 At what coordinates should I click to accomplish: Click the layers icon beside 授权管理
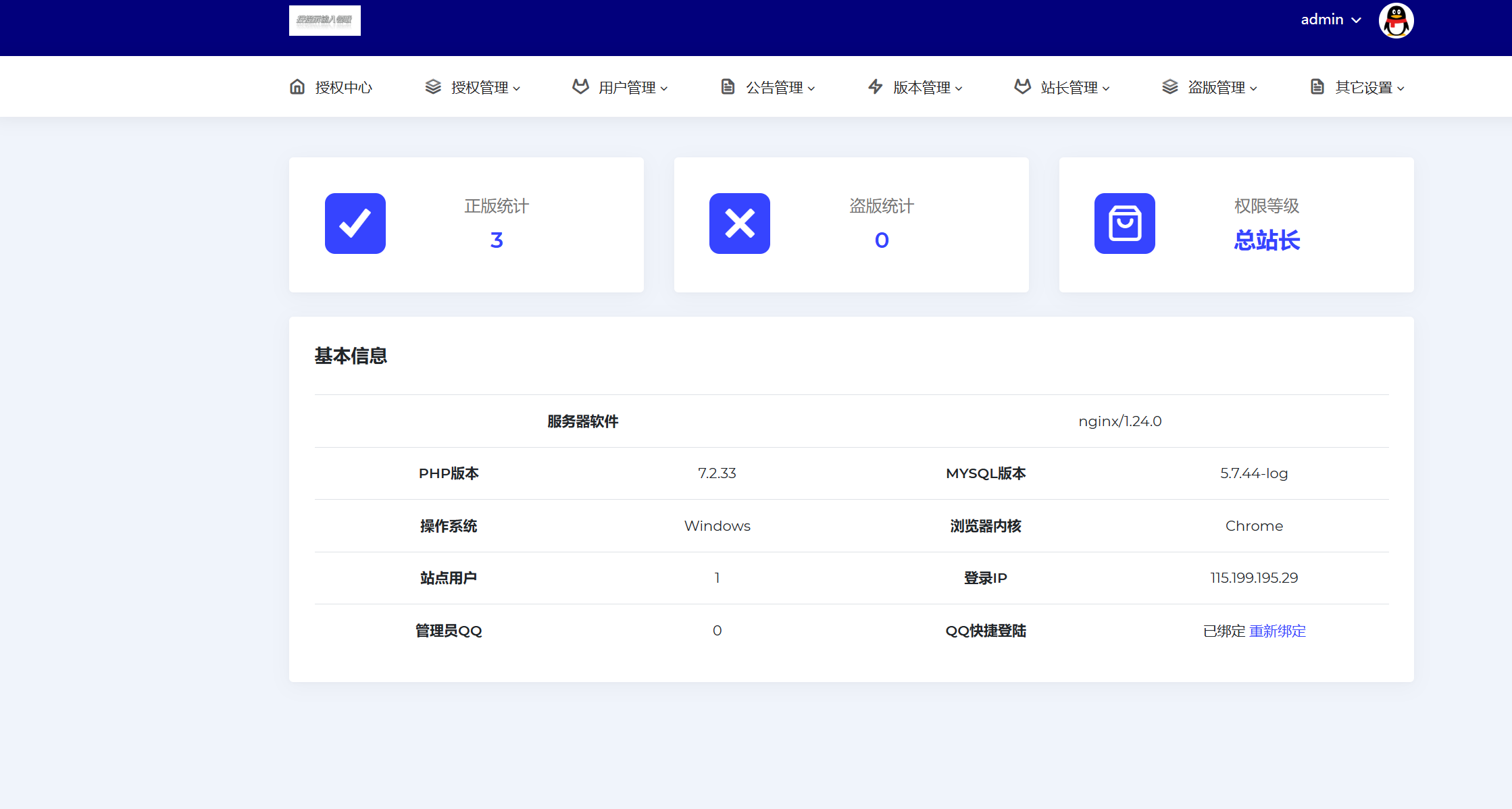pyautogui.click(x=433, y=86)
